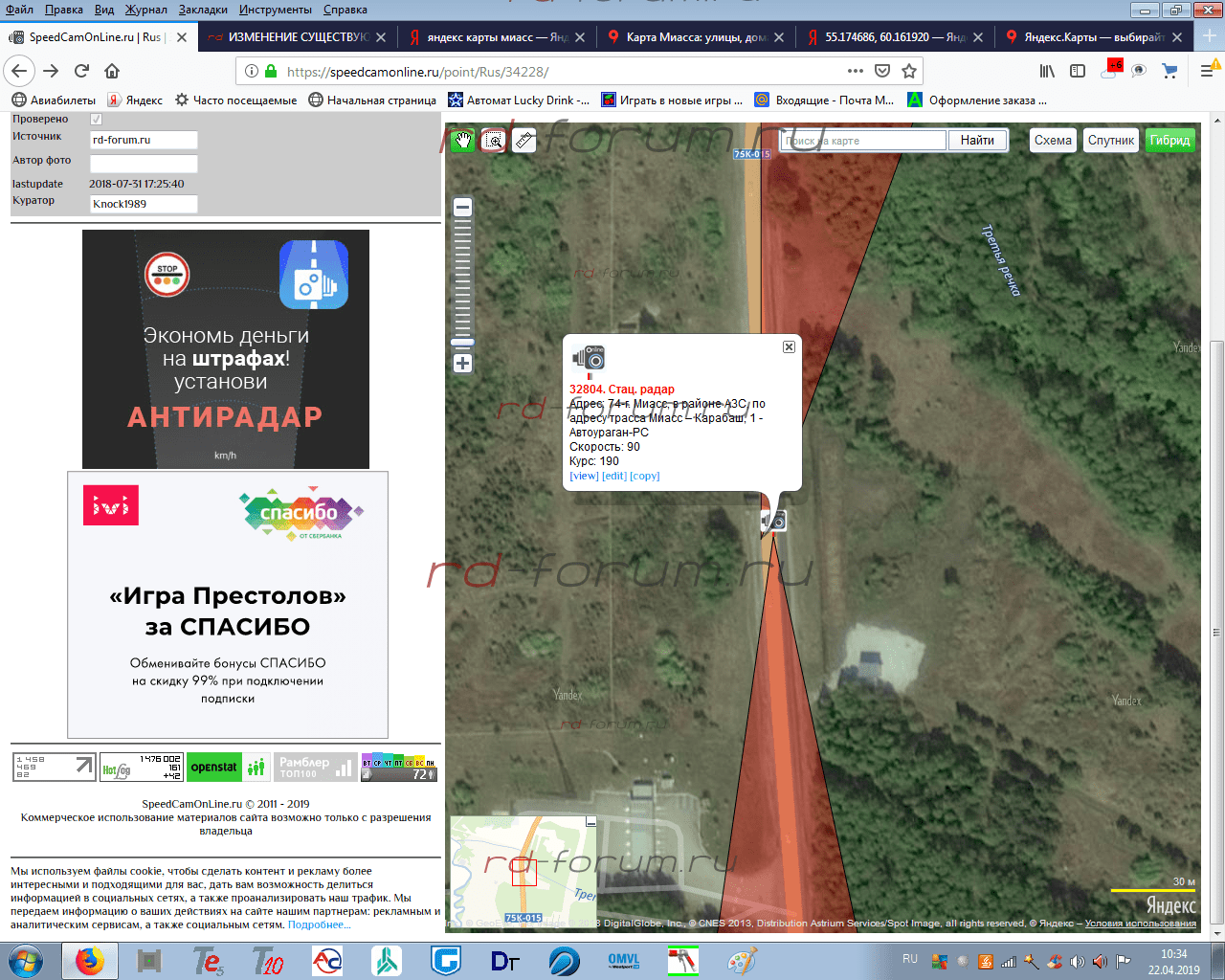Open the Автомат Lucky Drink bookmark
Viewport: 1225px width, 980px height.
(519, 100)
